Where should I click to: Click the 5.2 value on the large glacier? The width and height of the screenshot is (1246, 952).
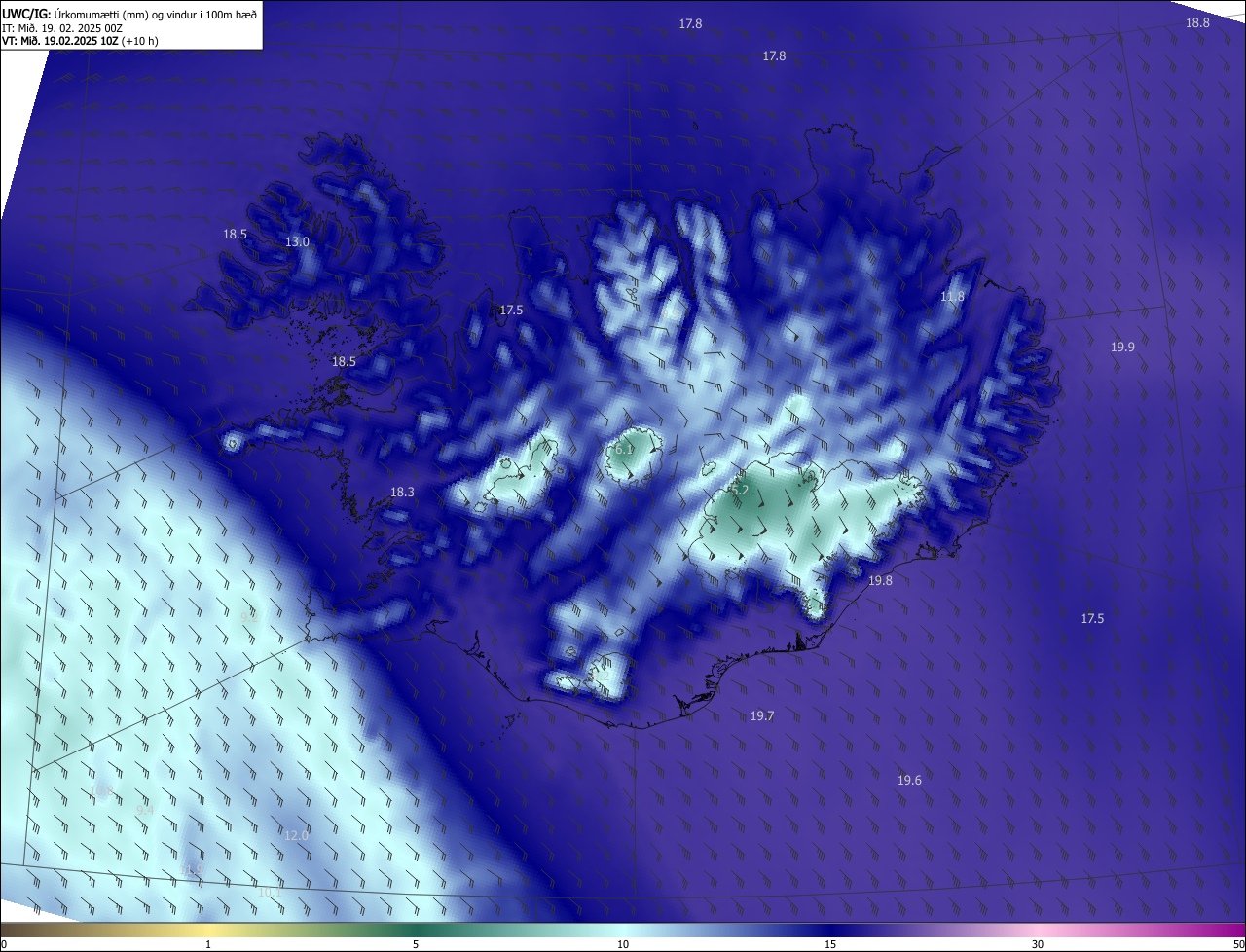[740, 491]
